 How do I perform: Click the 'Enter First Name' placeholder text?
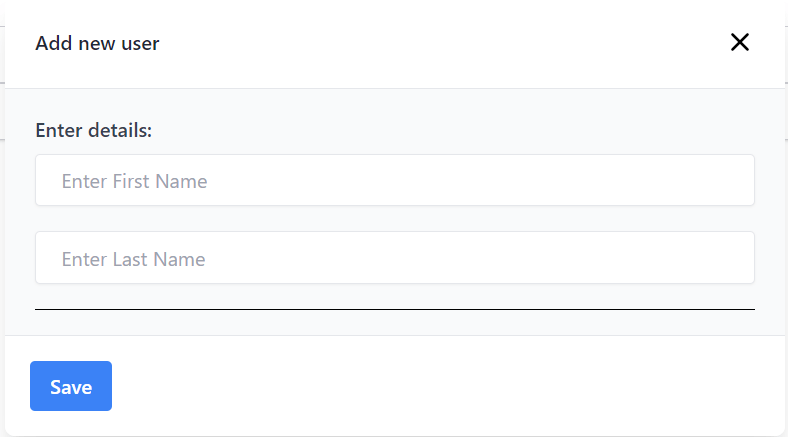coord(134,181)
